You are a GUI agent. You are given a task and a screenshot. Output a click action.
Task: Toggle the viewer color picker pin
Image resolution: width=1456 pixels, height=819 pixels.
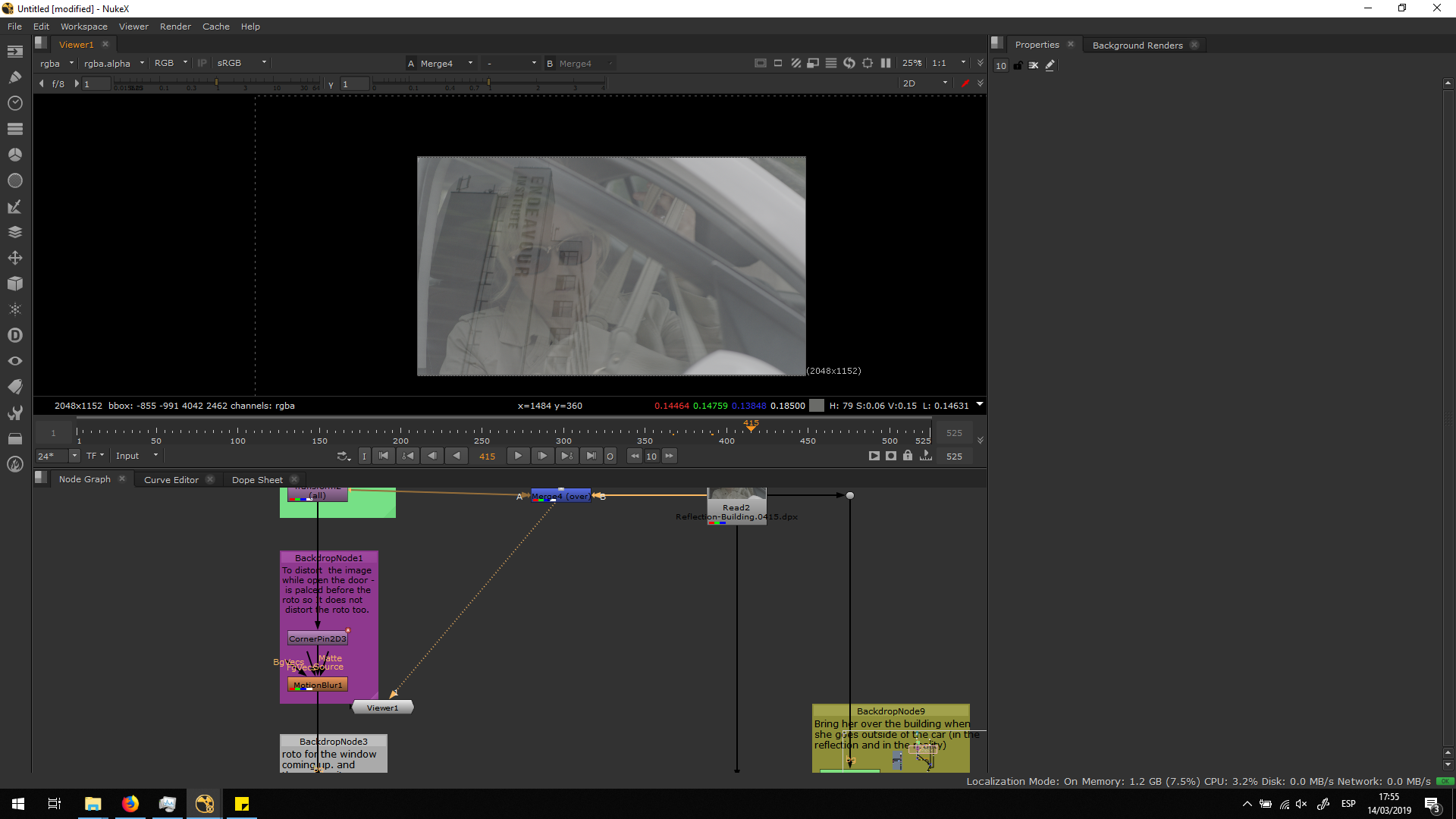point(965,83)
